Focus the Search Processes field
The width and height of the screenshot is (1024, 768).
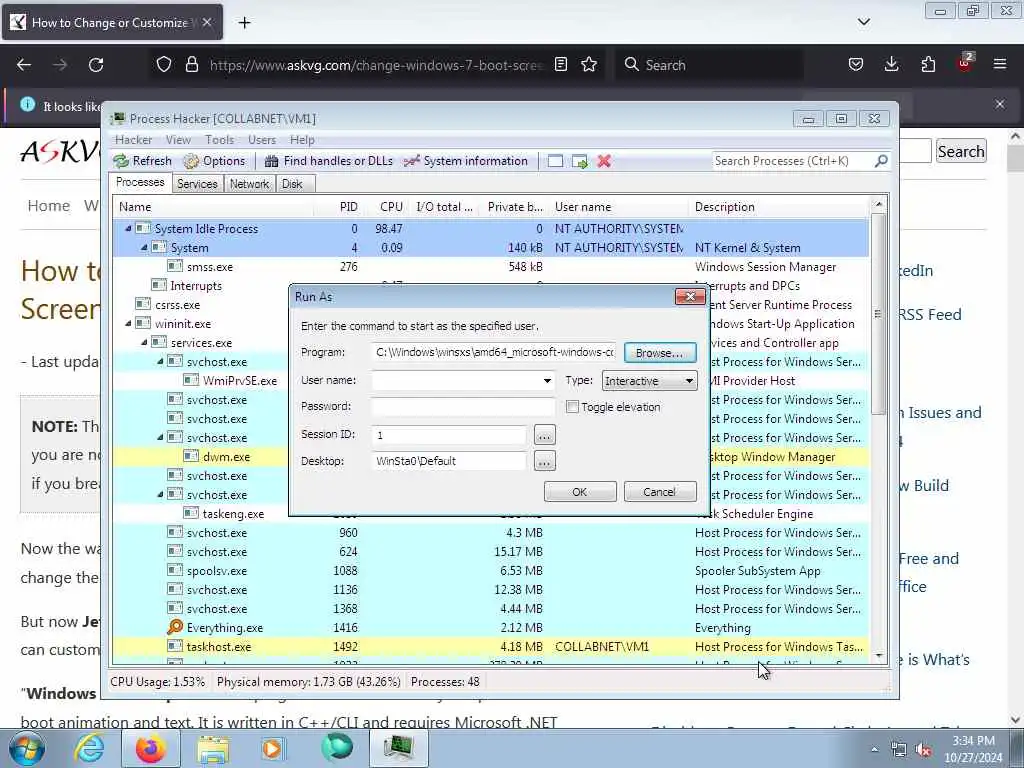point(792,161)
